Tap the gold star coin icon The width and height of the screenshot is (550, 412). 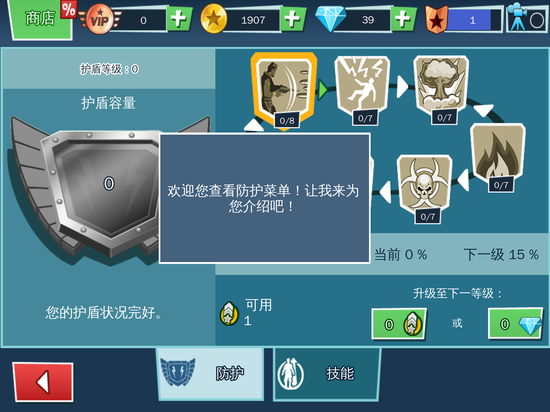[214, 19]
